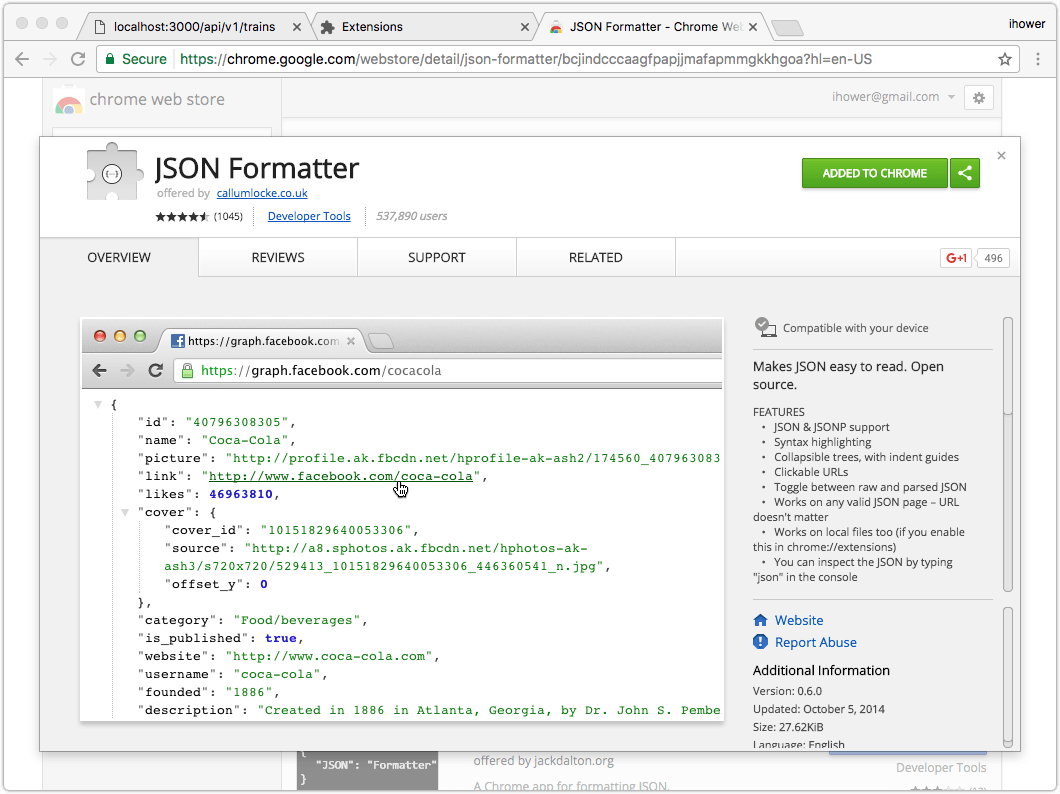The width and height of the screenshot is (1060, 794).
Task: Click the Updated: October 5, 2014 text
Action: 819,709
